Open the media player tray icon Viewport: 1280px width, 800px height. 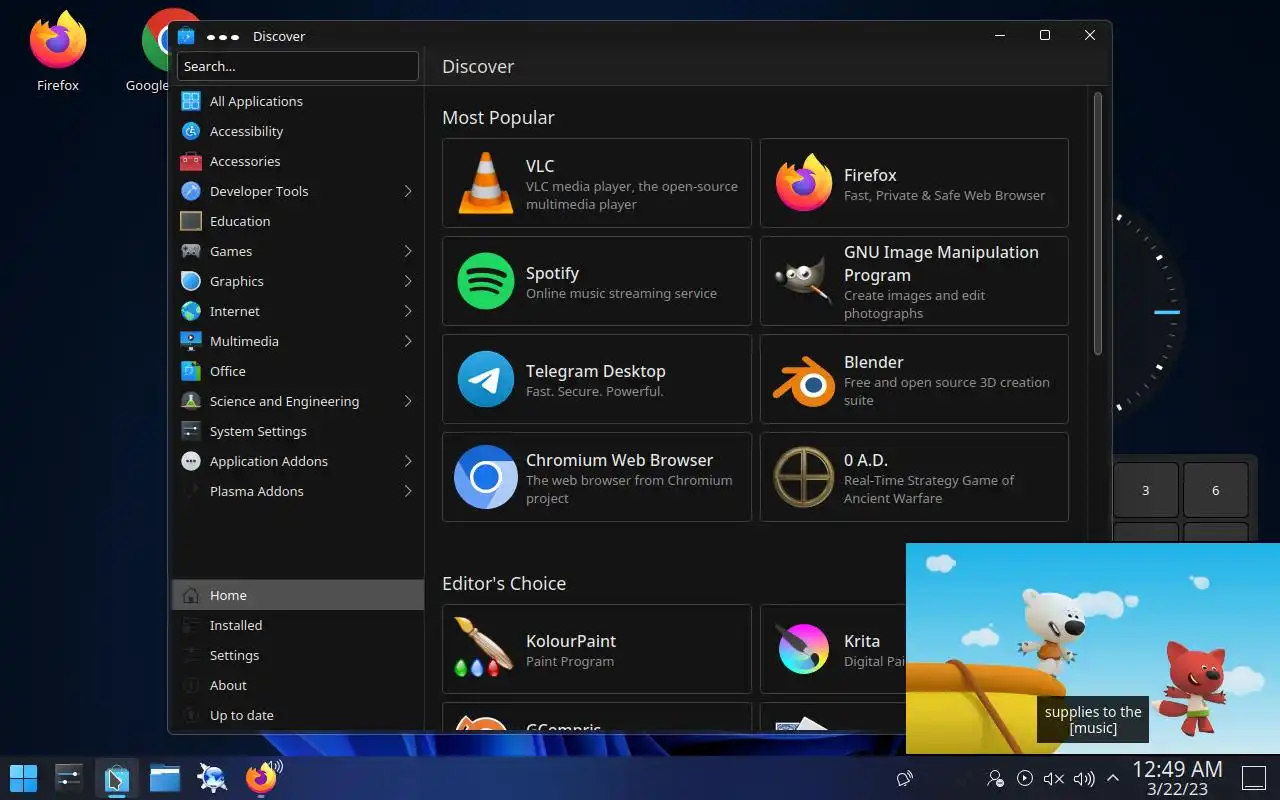pyautogui.click(x=1024, y=778)
